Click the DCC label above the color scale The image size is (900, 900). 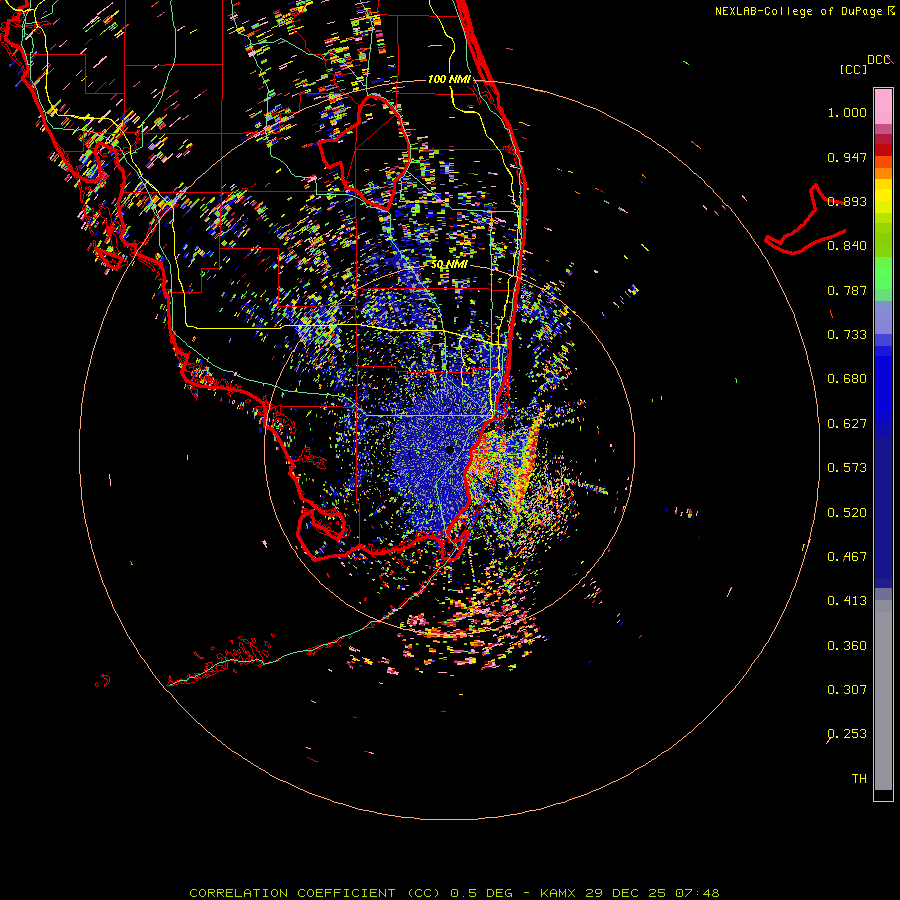click(x=878, y=60)
